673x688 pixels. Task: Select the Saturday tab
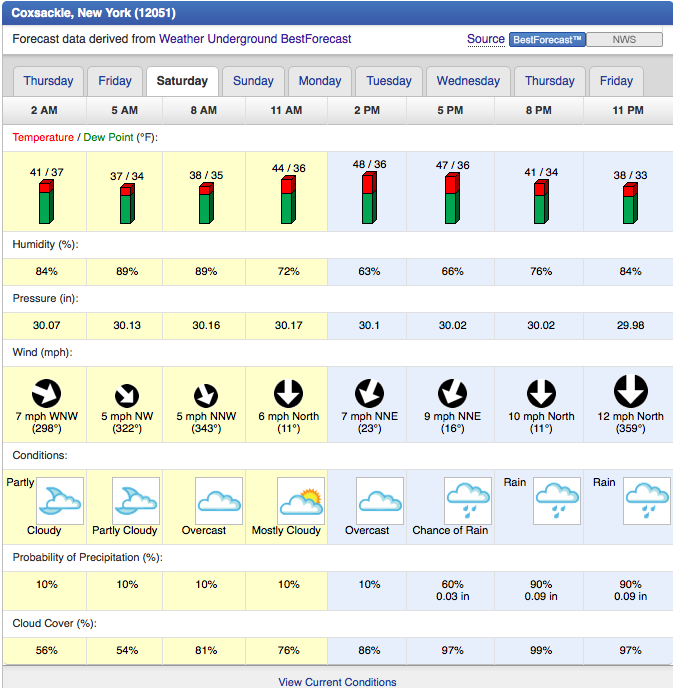coord(182,81)
